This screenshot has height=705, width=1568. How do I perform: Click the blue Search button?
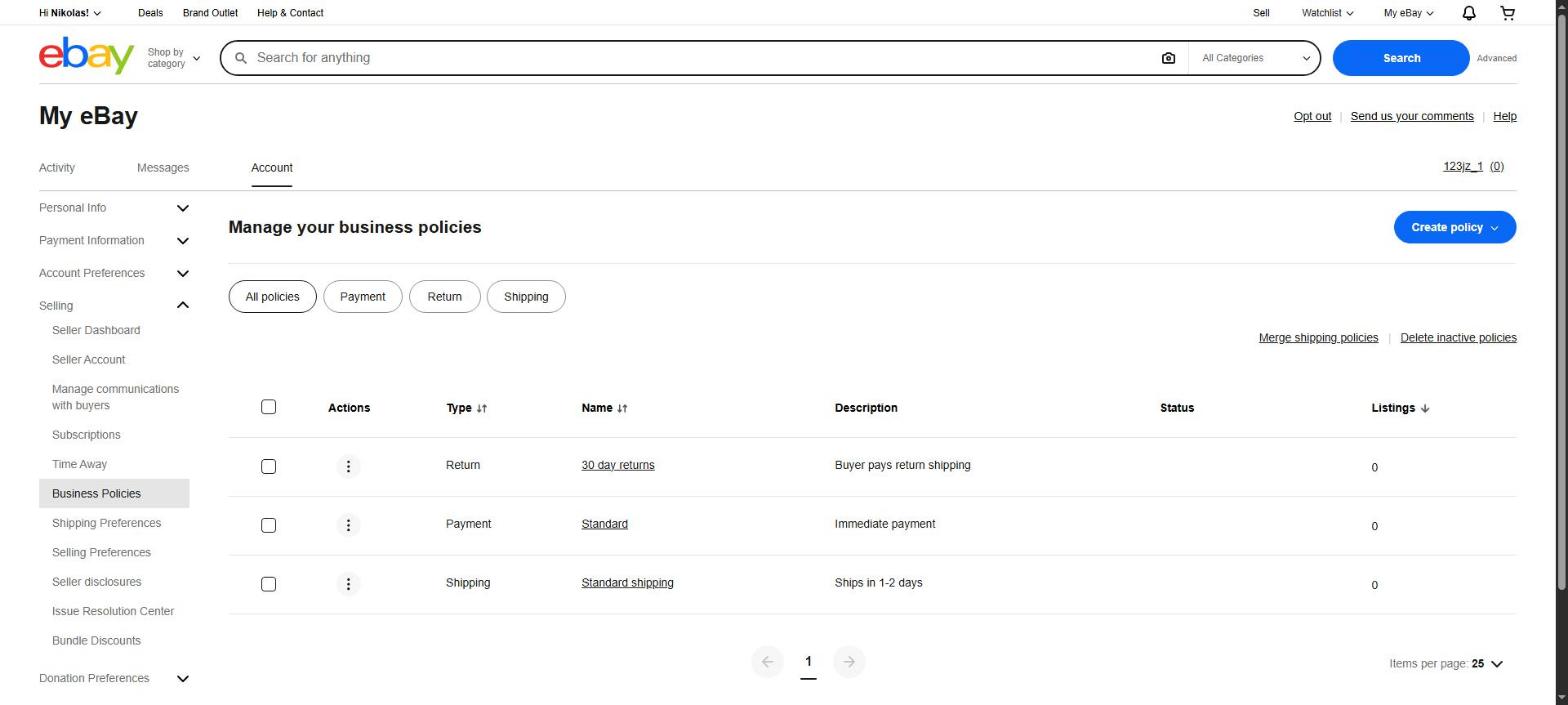click(x=1401, y=58)
